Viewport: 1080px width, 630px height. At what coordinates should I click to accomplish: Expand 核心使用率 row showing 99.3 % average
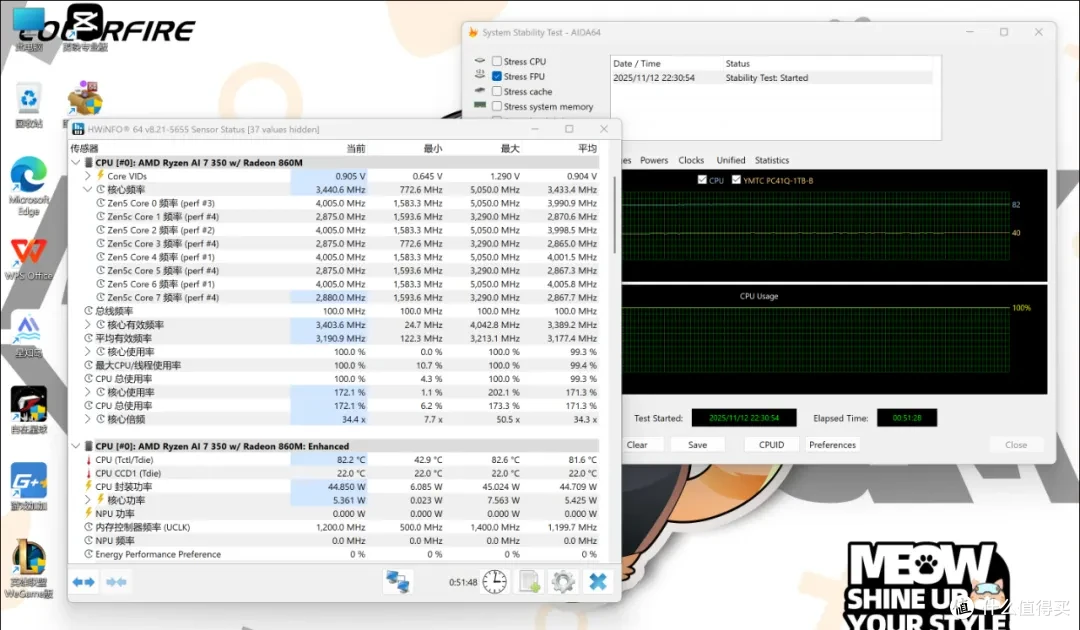[x=87, y=351]
